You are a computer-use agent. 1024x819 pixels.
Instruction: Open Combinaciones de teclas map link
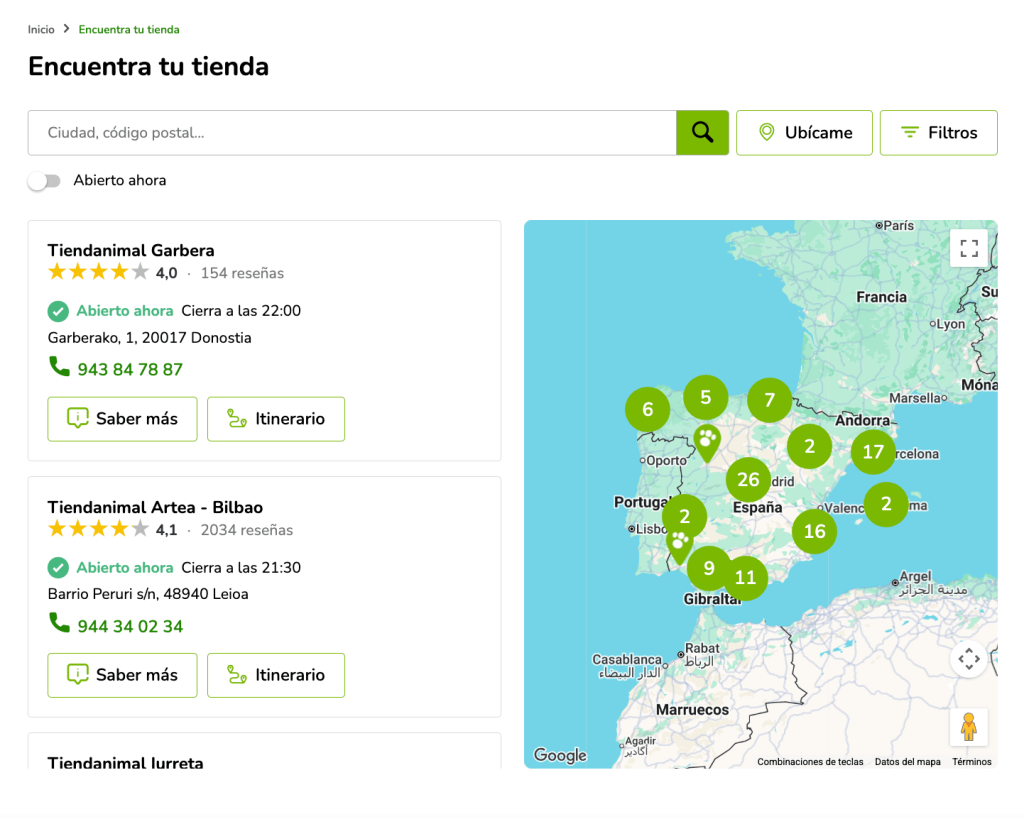tap(810, 762)
